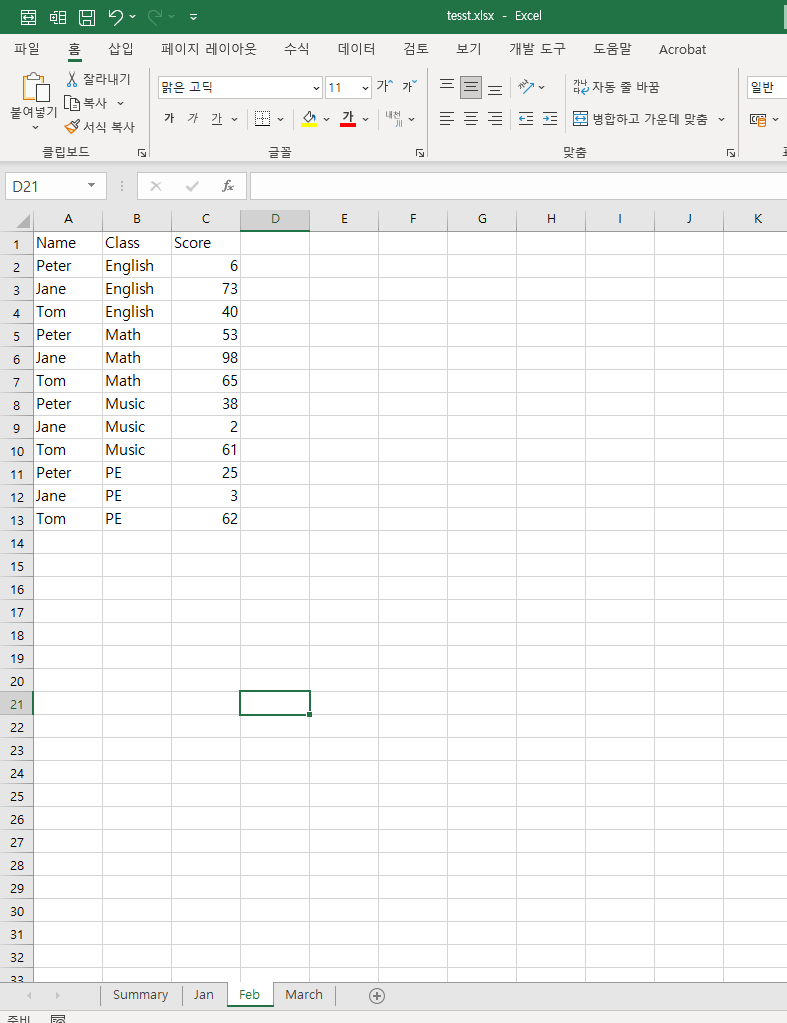This screenshot has width=787, height=1023.
Task: Toggle middle vertical alignment
Action: [x=471, y=87]
